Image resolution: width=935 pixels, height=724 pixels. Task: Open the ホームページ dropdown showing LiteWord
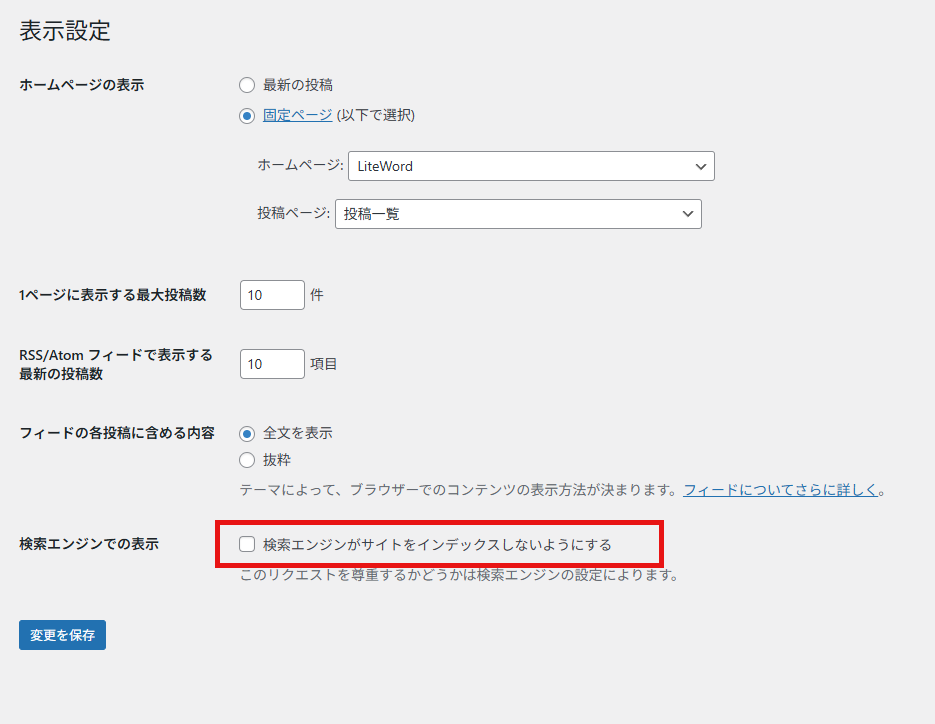coord(531,166)
